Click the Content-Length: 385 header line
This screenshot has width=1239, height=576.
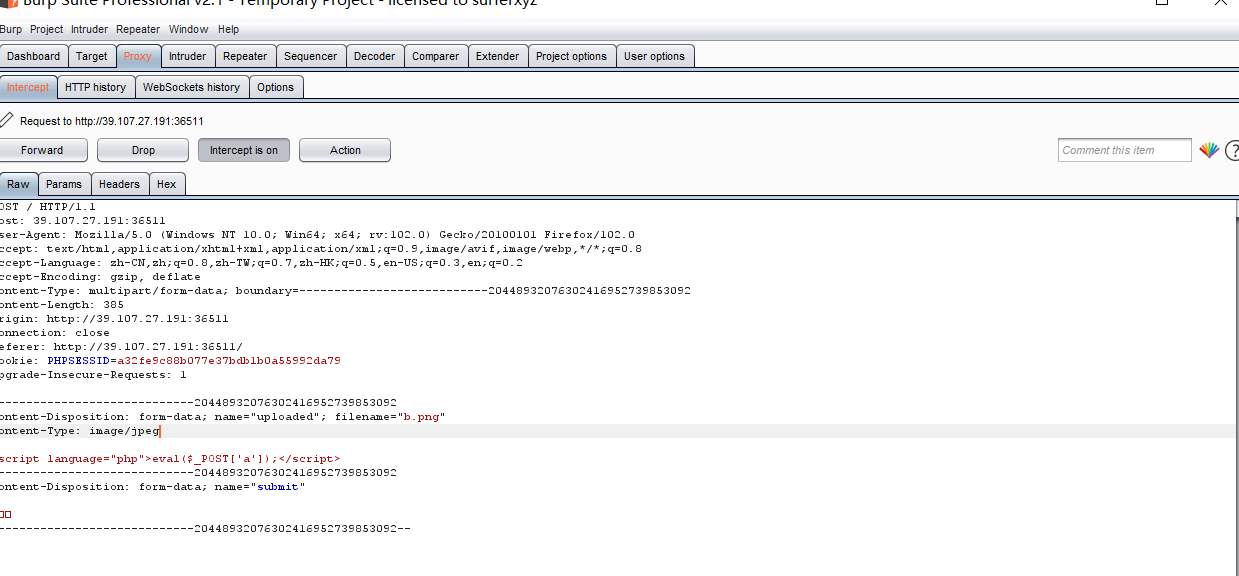(62, 305)
